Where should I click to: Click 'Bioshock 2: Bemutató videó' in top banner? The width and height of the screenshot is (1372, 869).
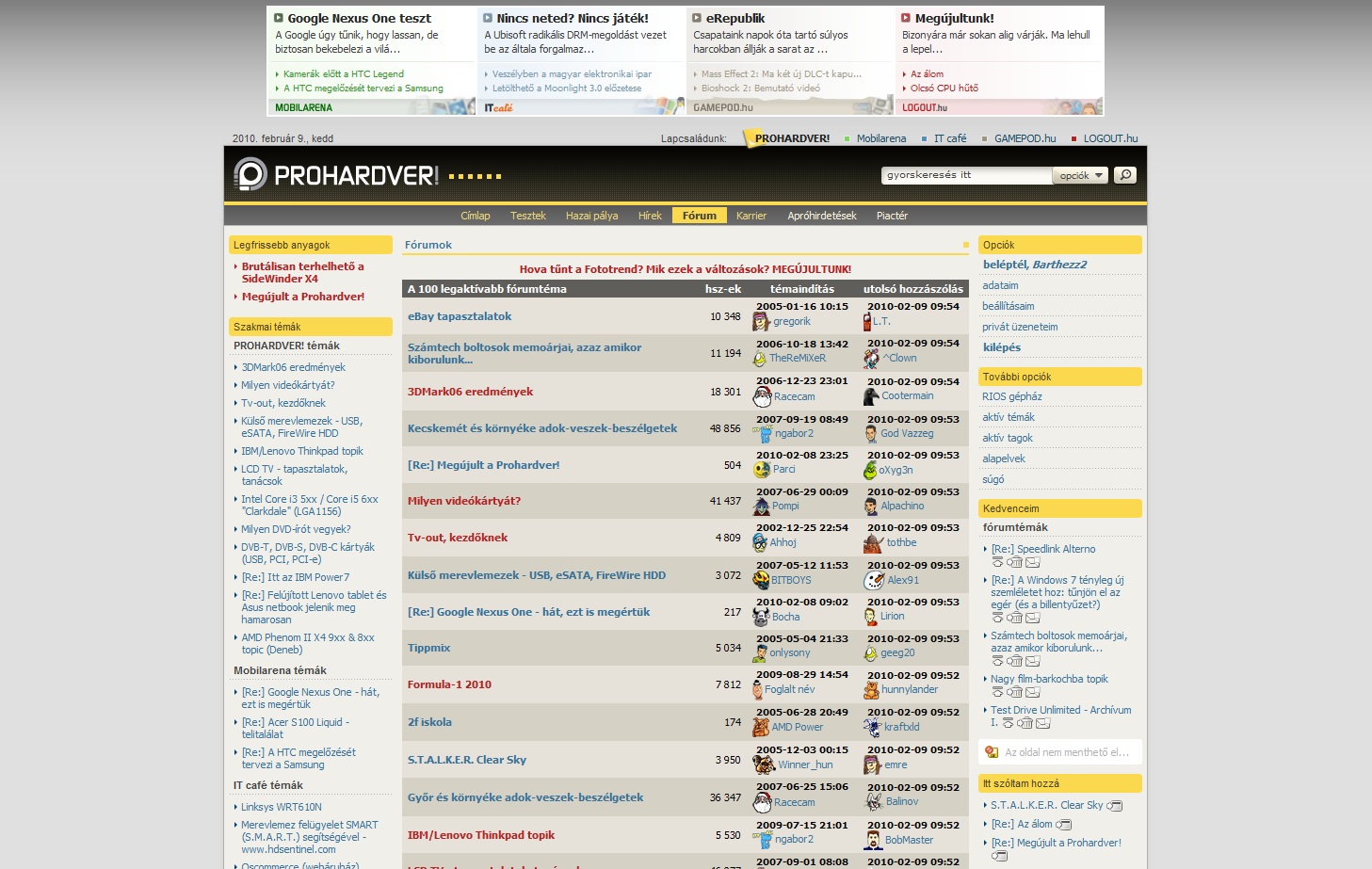(761, 89)
